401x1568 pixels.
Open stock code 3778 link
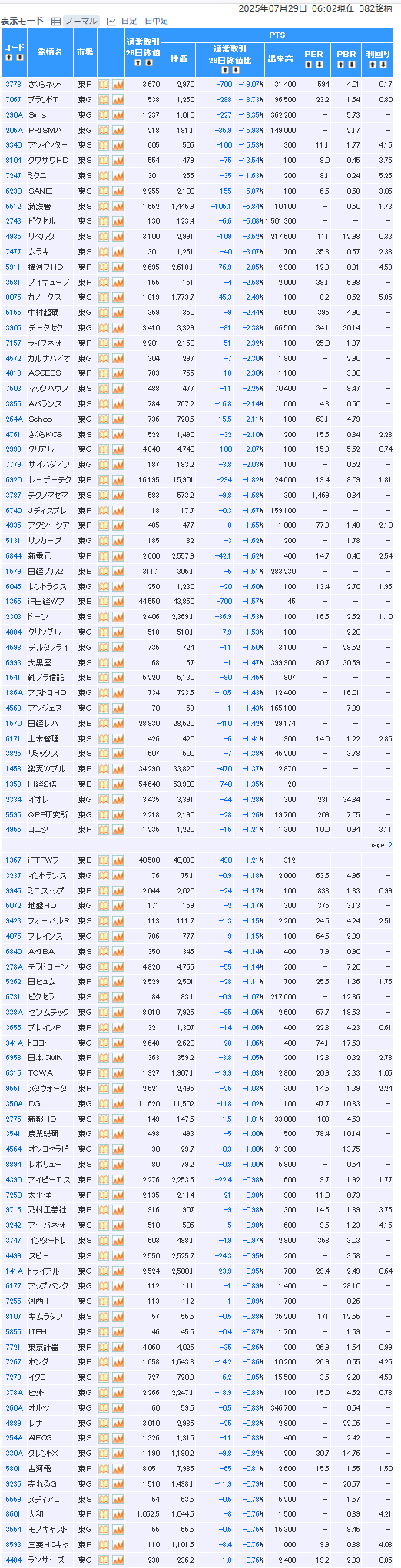(13, 85)
